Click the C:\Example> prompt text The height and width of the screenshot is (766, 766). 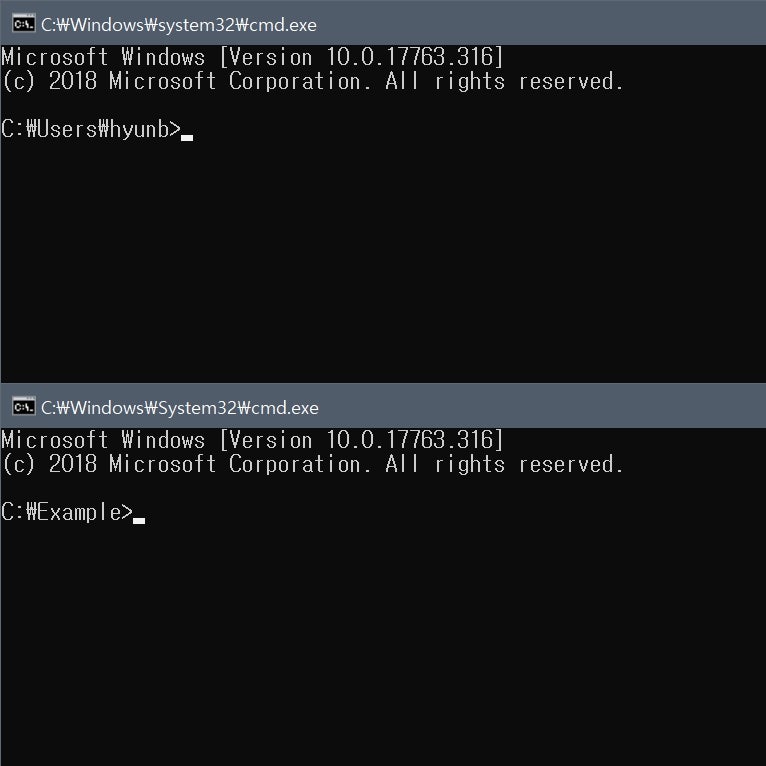point(67,513)
